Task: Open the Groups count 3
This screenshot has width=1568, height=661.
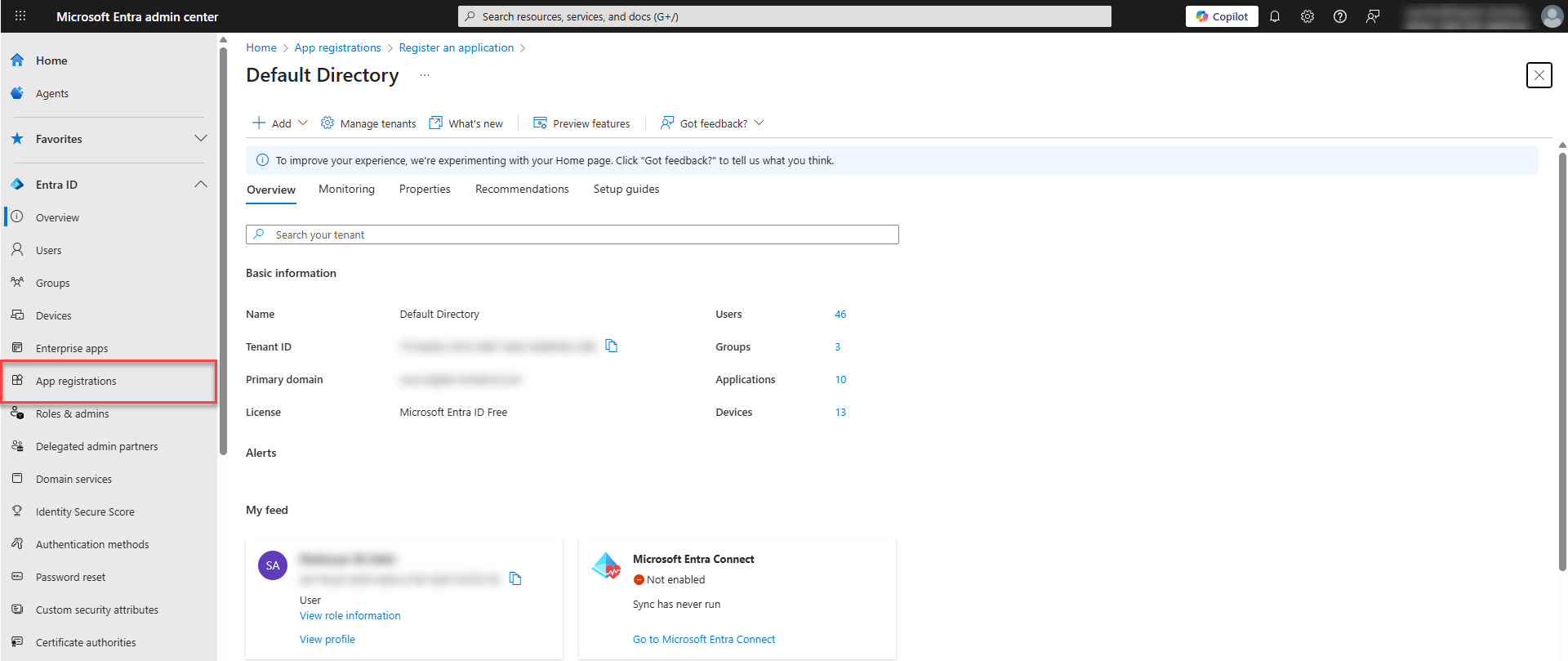Action: tap(837, 347)
